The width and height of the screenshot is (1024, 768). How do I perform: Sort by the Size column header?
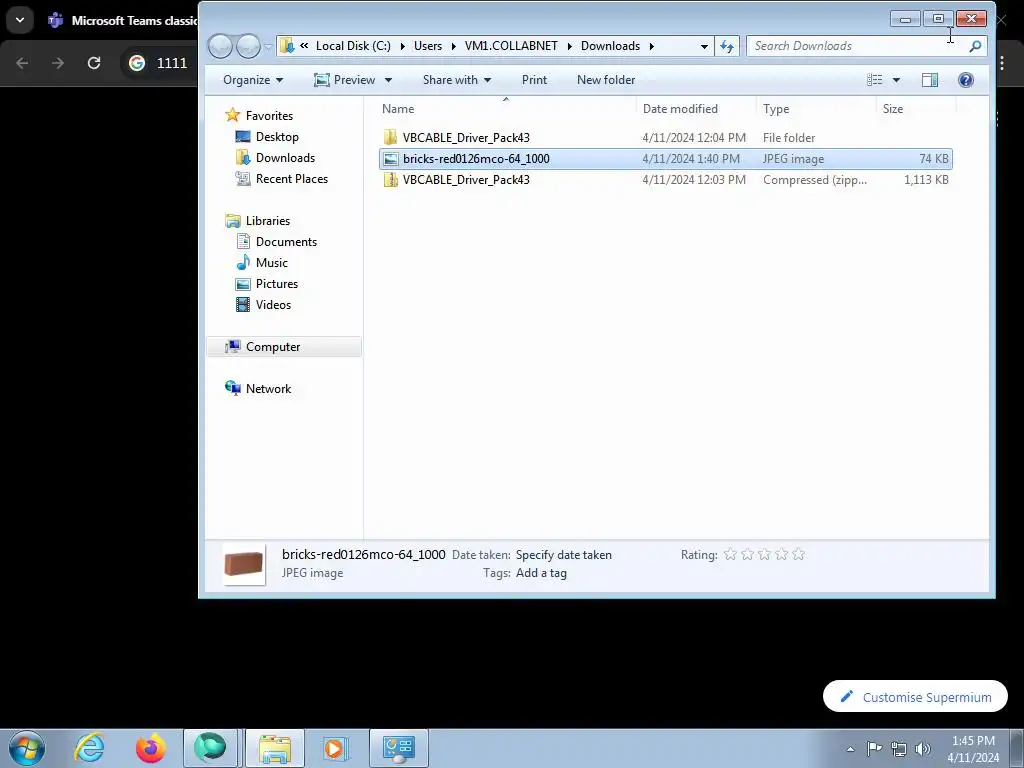[916, 109]
